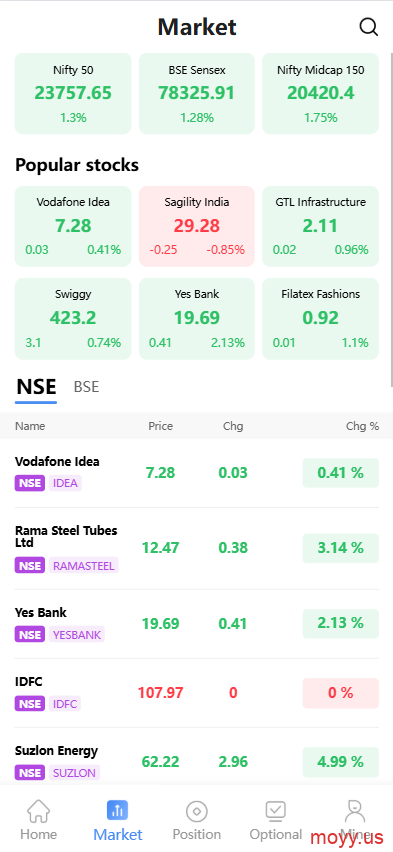The image size is (393, 852).
Task: Click the Chg % column header
Action: point(363,426)
